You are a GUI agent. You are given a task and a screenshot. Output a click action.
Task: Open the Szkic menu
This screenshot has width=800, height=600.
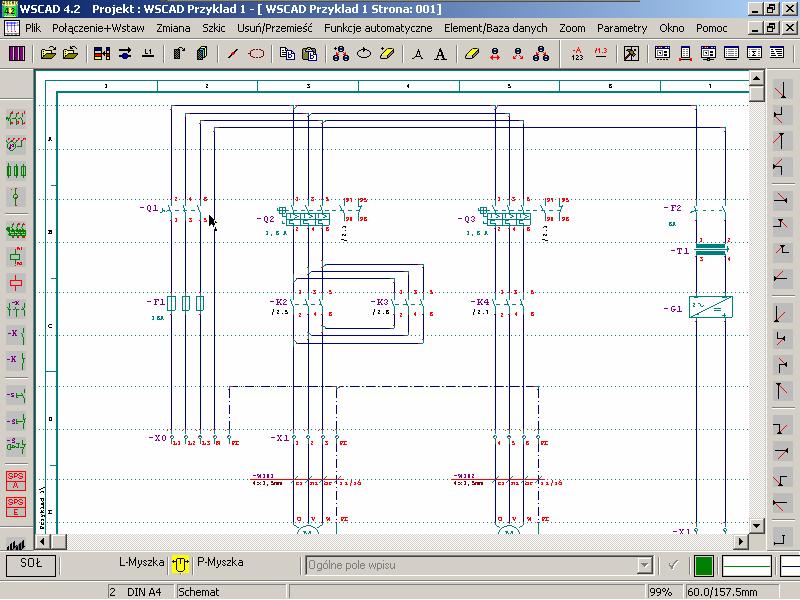coord(214,28)
